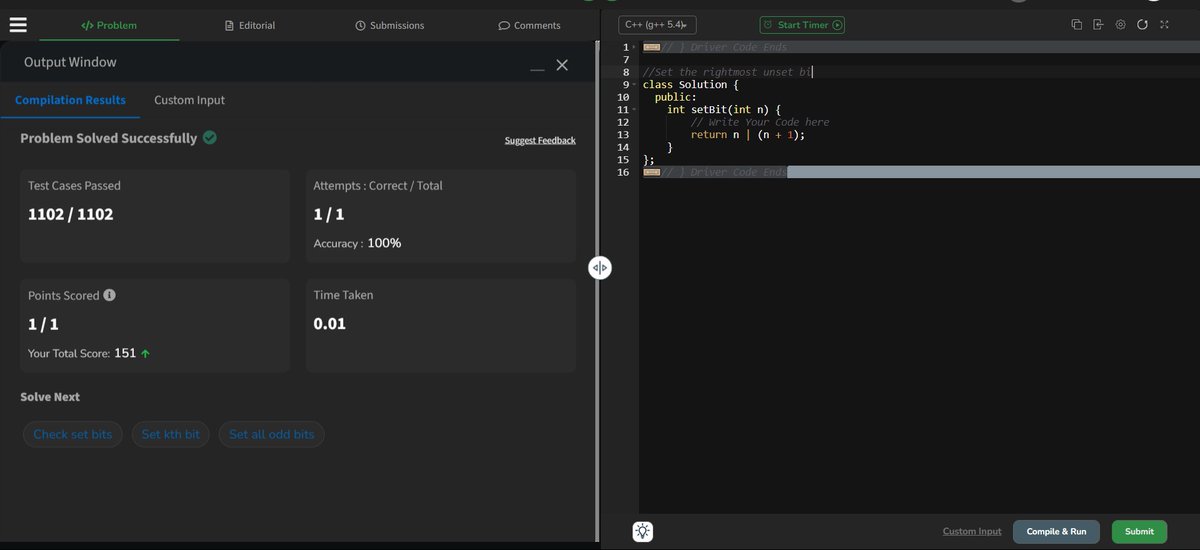The image size is (1200, 550).
Task: Expand folded driver code marker at line 16
Action: (651, 172)
